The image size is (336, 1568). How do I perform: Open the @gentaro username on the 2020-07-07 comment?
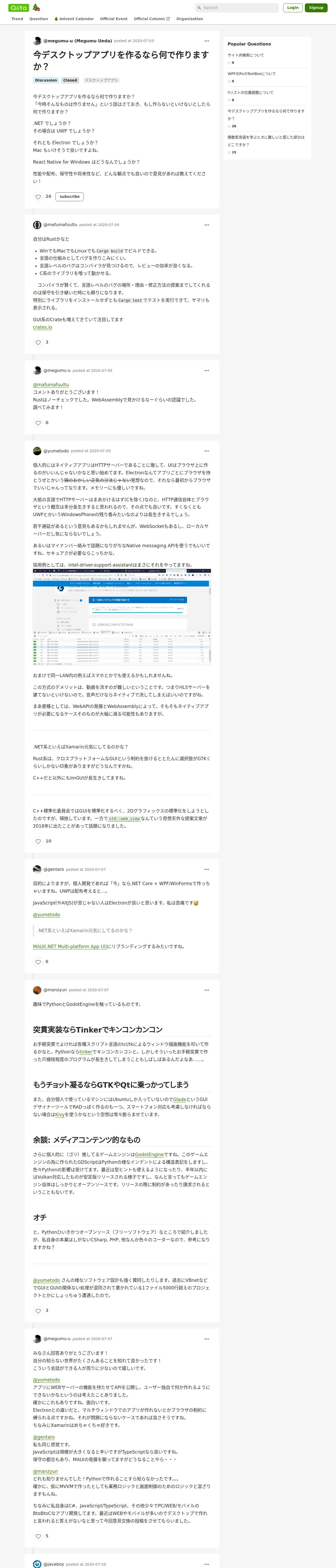point(54,869)
